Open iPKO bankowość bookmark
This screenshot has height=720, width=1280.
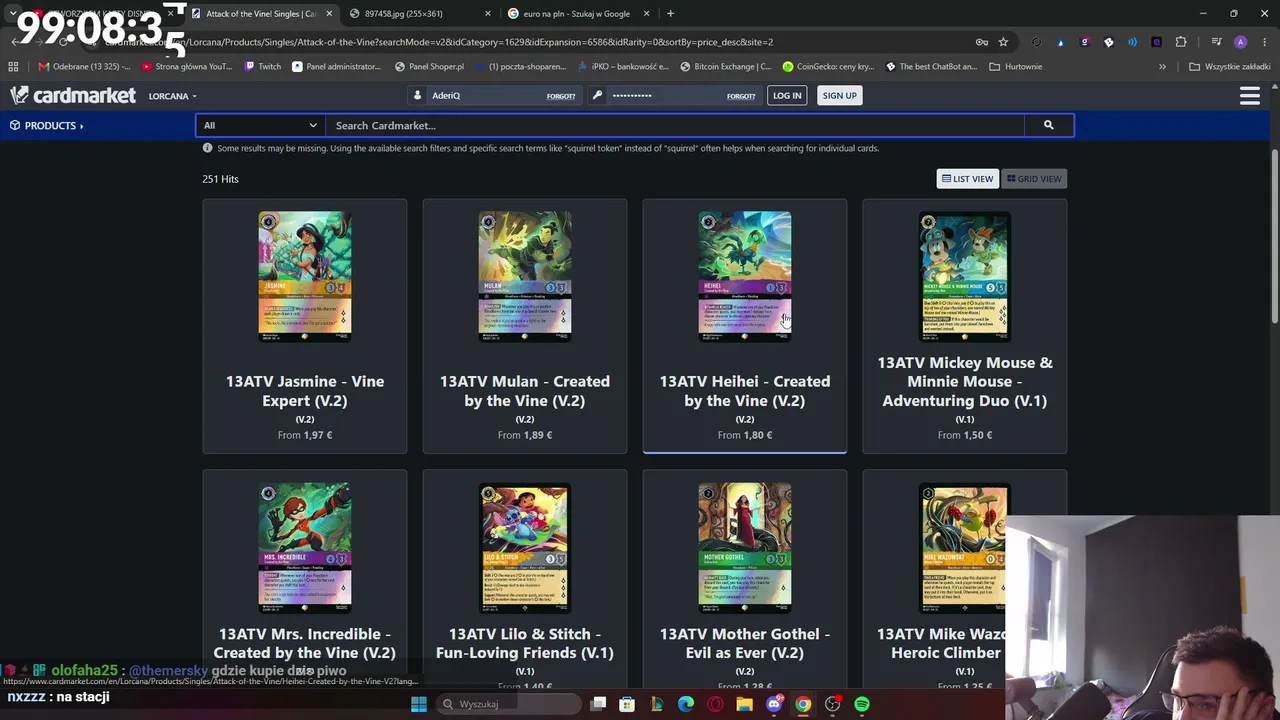click(623, 67)
